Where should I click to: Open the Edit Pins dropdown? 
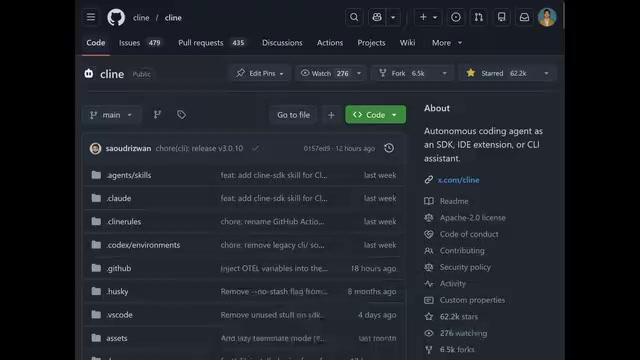[260, 73]
